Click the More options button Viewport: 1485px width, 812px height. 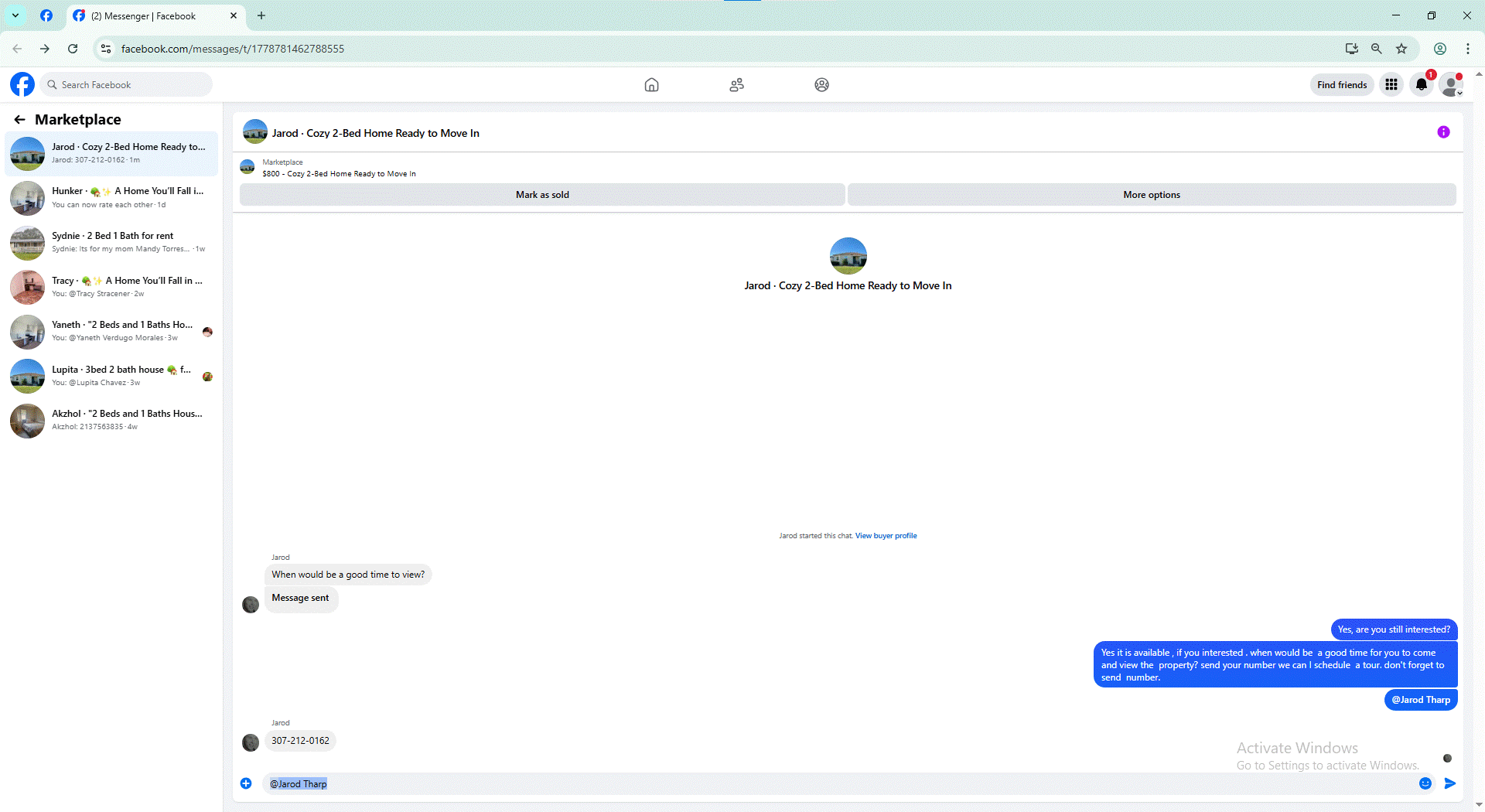[1152, 195]
